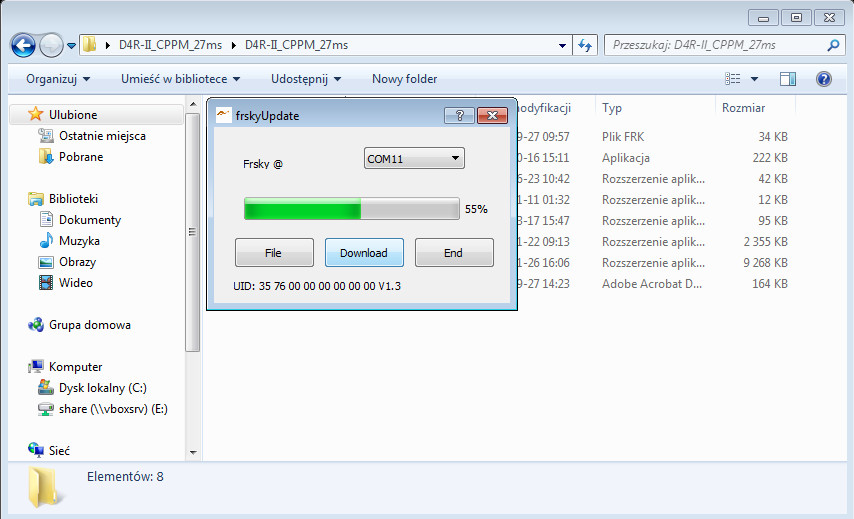Click the Ulubione star icon
This screenshot has width=854, height=519.
click(x=35, y=114)
